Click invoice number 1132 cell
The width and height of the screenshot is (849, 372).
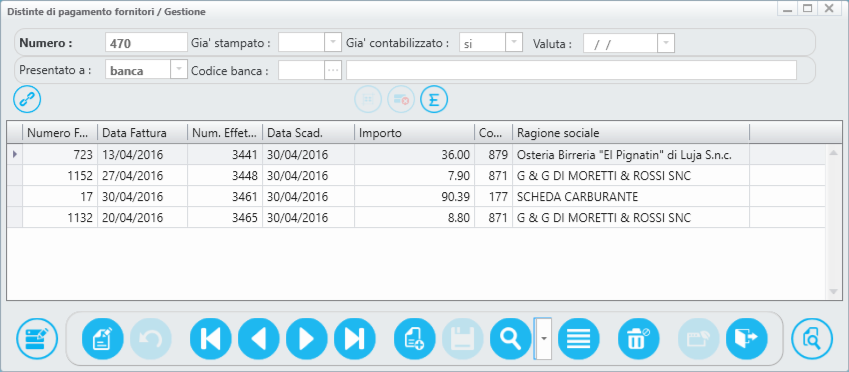click(60, 218)
